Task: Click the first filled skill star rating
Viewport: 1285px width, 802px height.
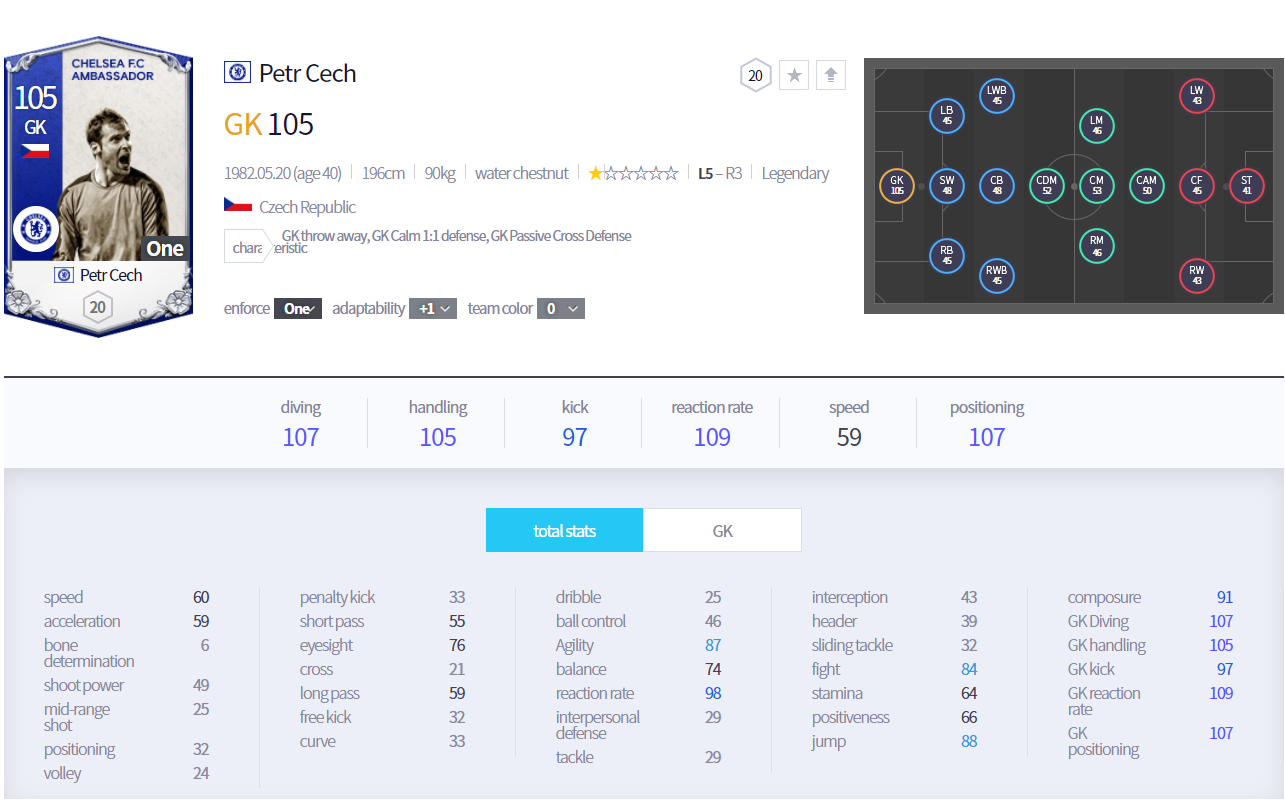Action: (x=596, y=173)
